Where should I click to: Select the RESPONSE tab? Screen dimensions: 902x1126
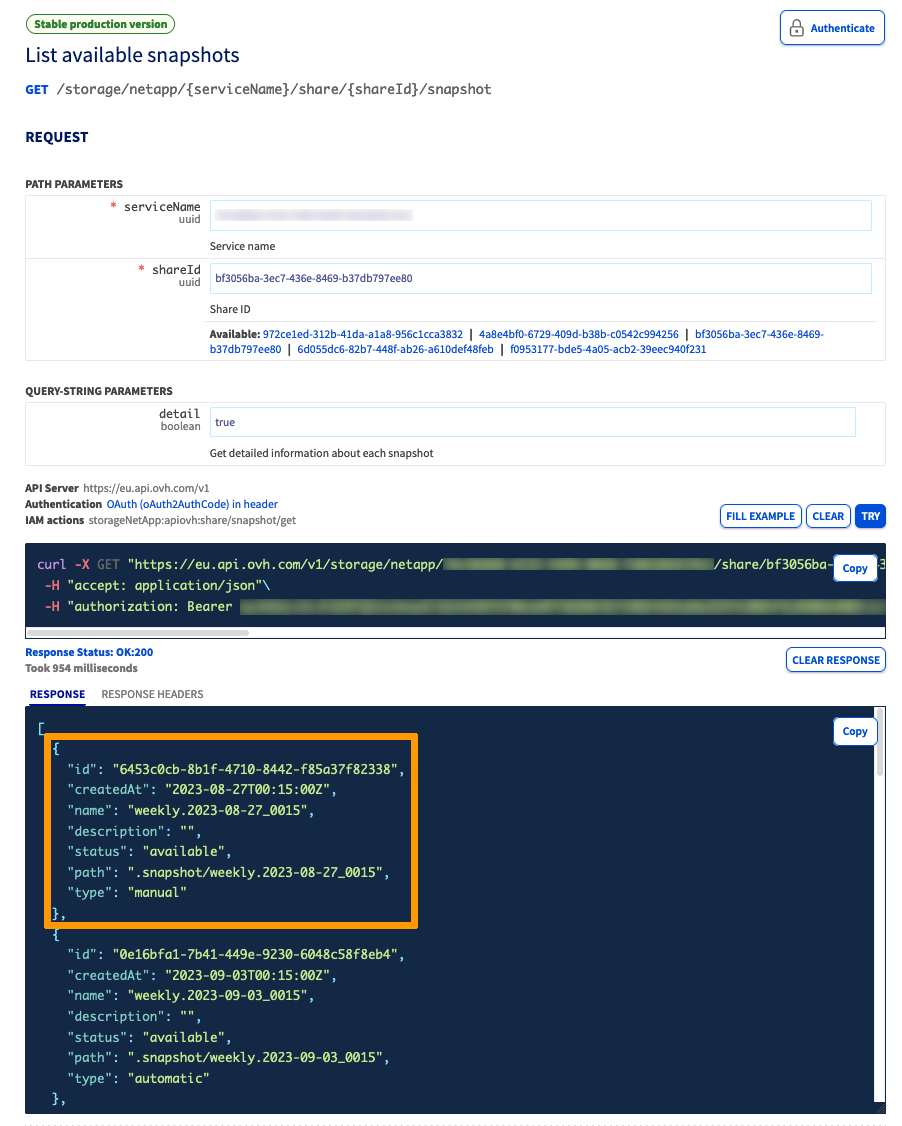57,694
